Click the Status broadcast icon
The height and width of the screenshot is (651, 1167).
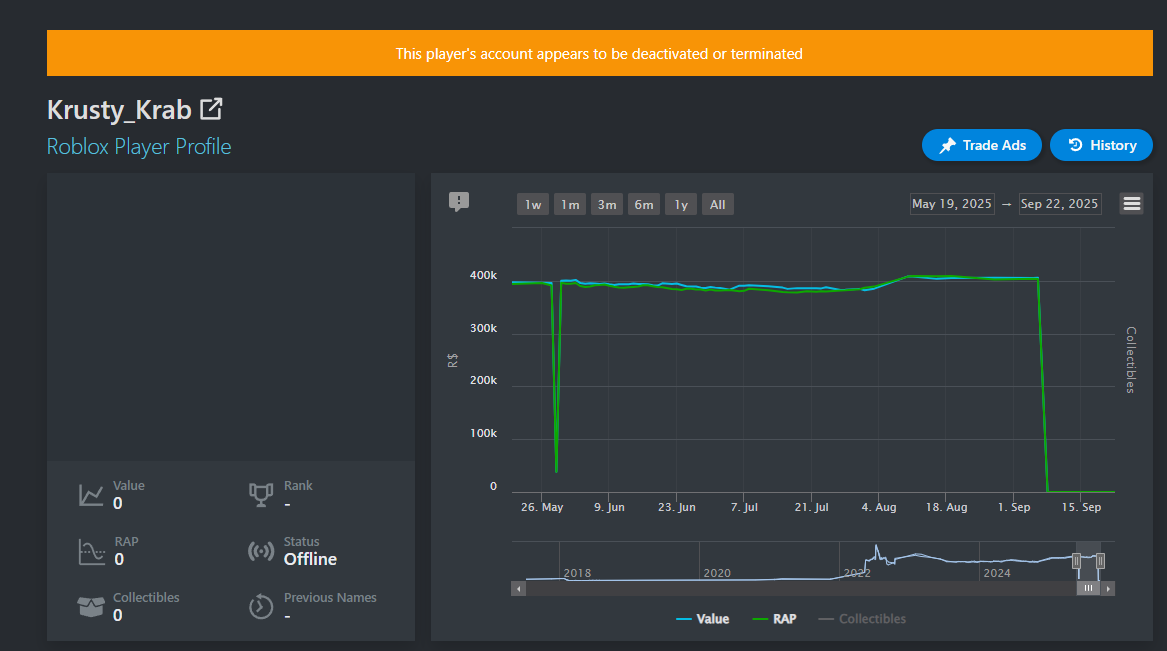[x=260, y=551]
